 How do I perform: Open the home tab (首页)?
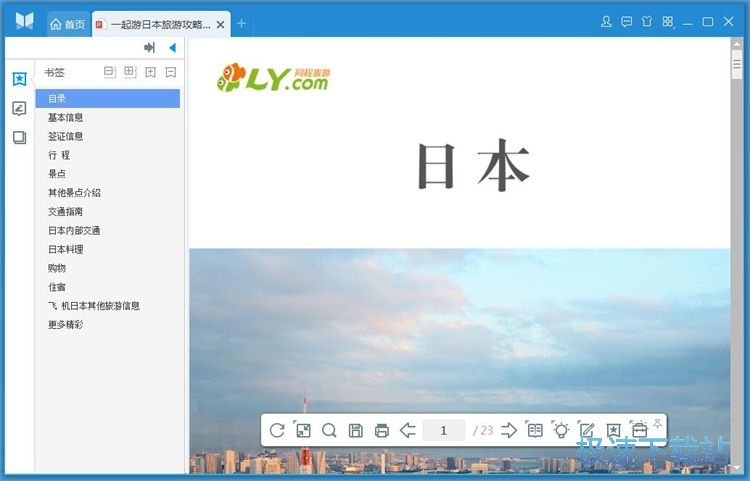67,24
